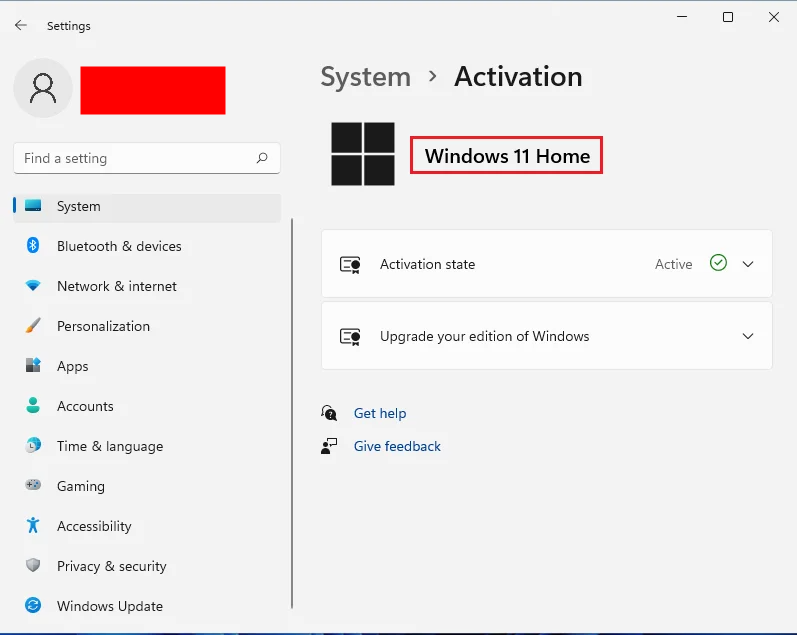The height and width of the screenshot is (635, 797).
Task: Click the Windows 11 Home edition text
Action: tap(507, 156)
